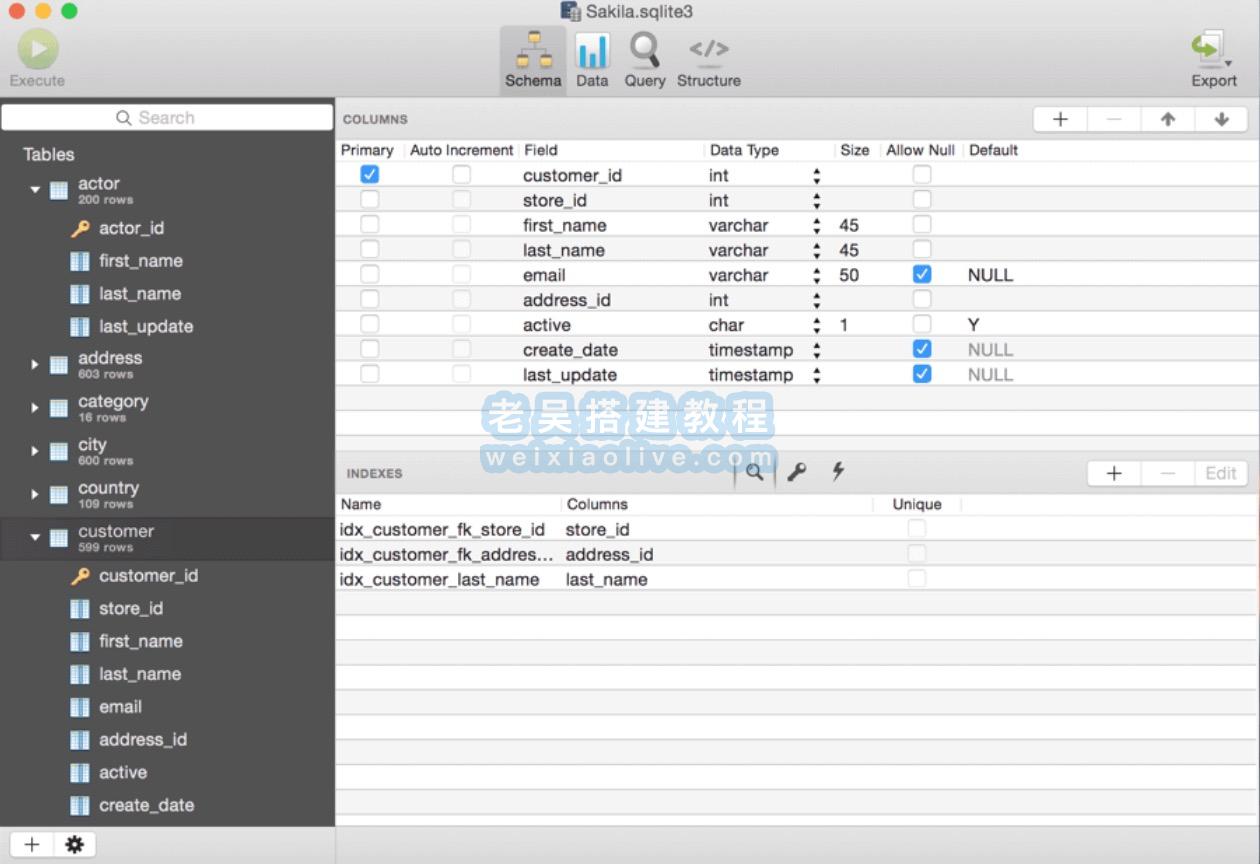Viewport: 1260px width, 864px height.
Task: Enable Allow Null for first_name column
Action: (920, 224)
